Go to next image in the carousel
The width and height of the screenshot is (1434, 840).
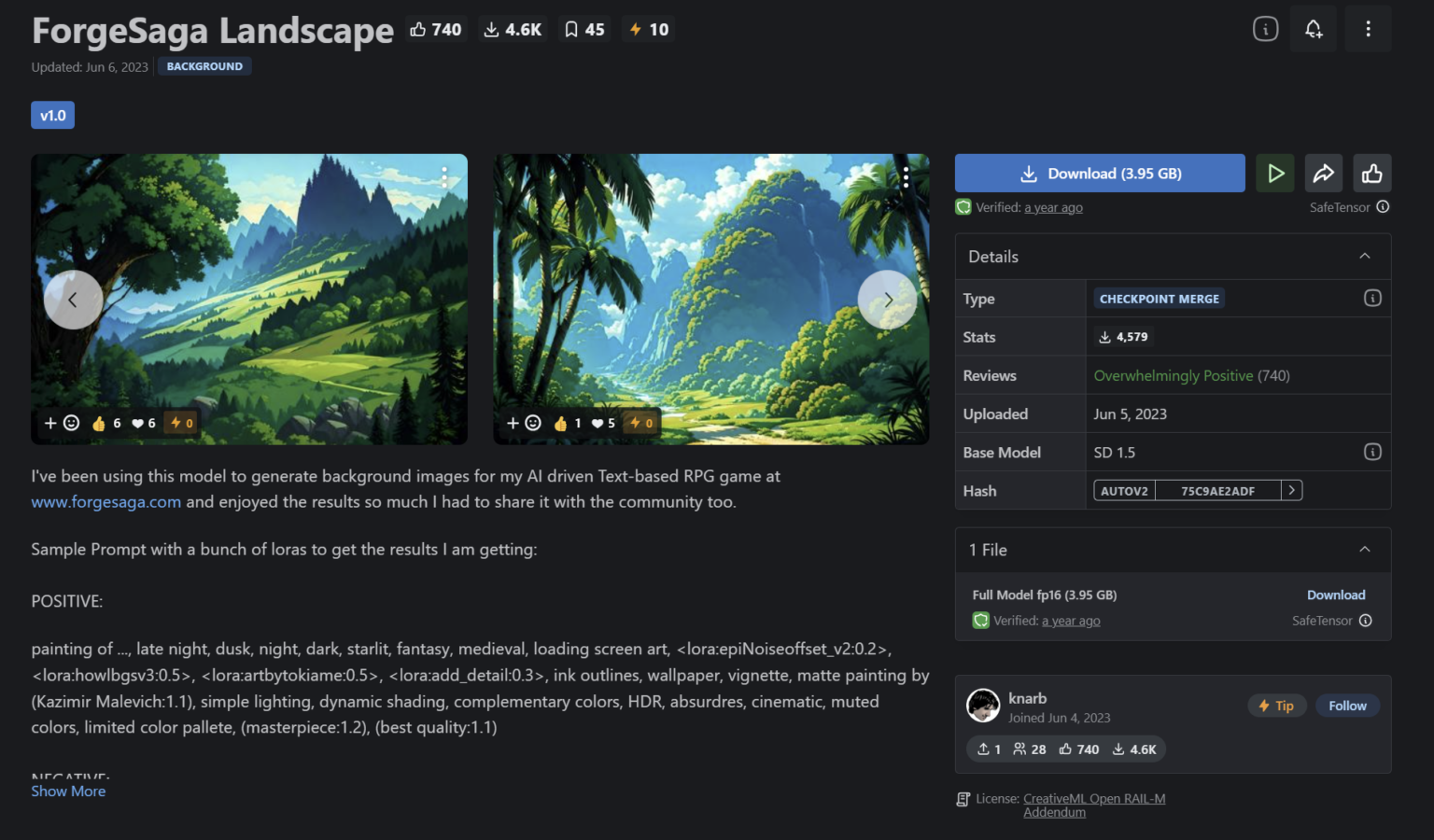(887, 300)
